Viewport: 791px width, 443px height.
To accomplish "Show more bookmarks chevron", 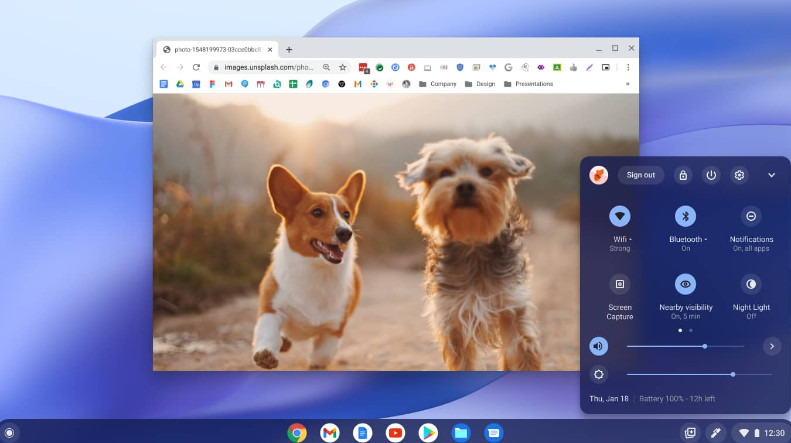I will (x=628, y=84).
